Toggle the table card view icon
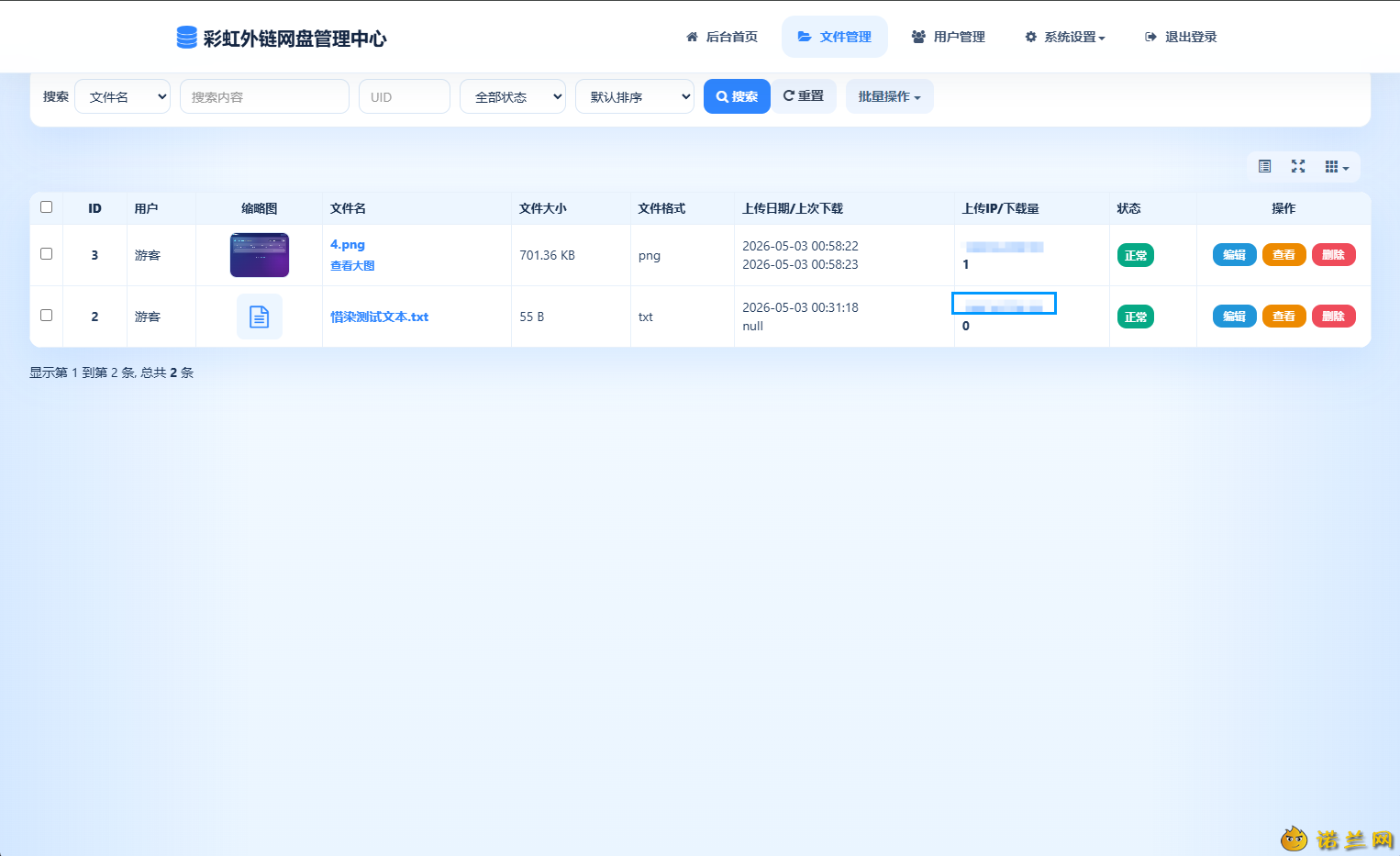 pos(1264,166)
